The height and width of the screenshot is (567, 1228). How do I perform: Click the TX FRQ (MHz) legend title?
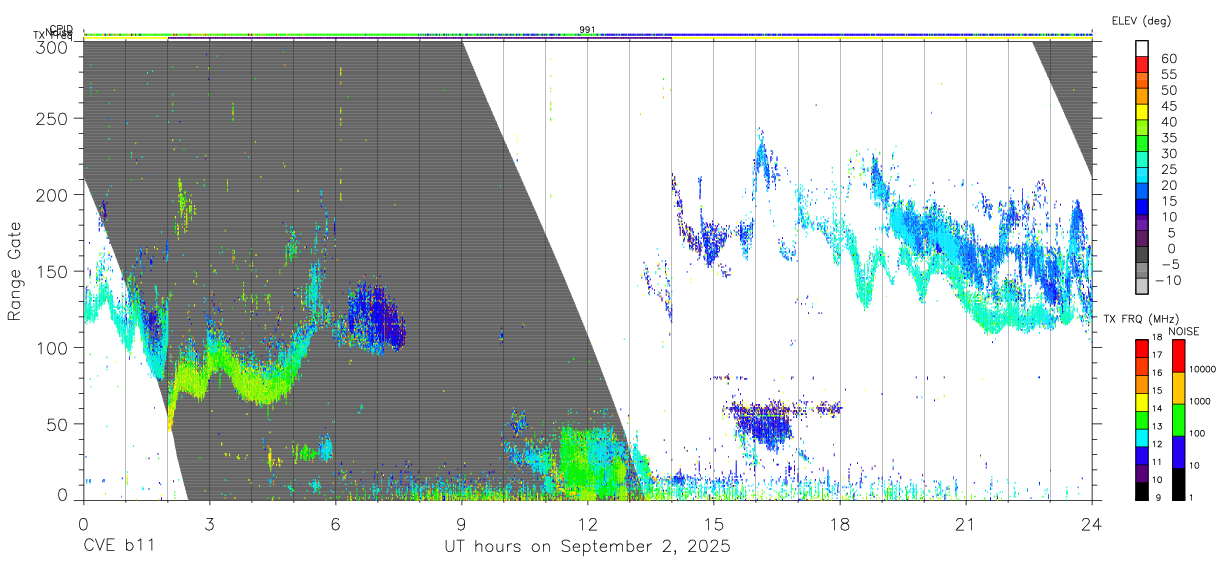click(1141, 319)
